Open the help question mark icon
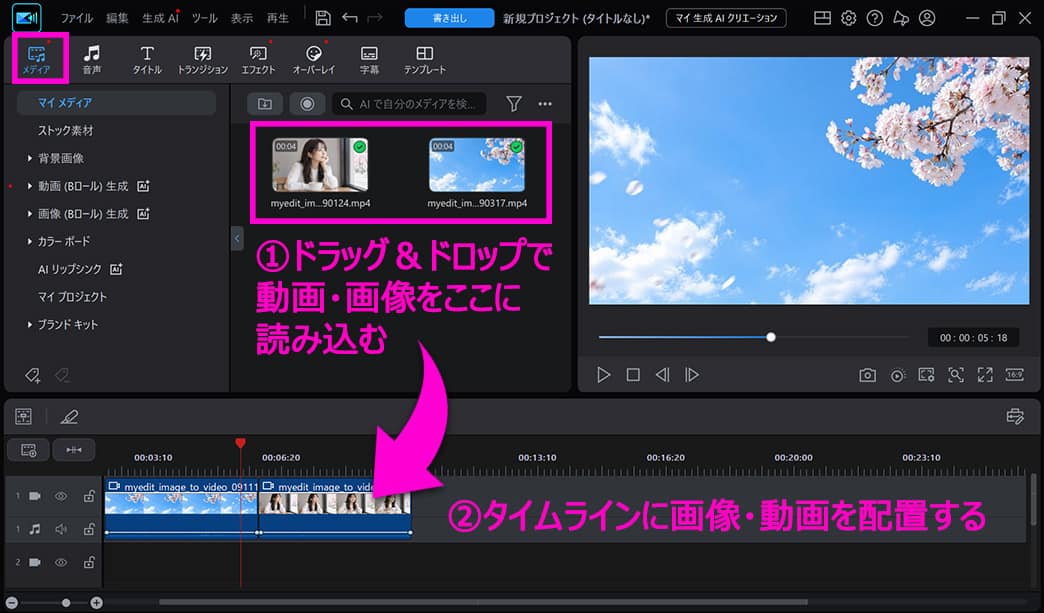Viewport: 1044px width, 613px height. tap(875, 18)
